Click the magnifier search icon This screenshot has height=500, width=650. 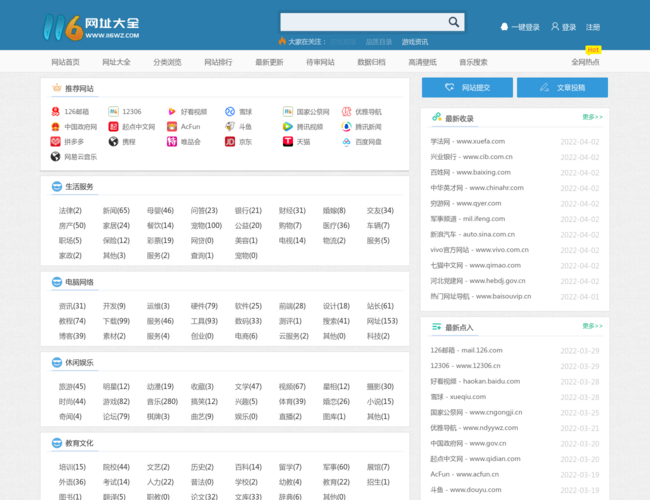pyautogui.click(x=453, y=22)
